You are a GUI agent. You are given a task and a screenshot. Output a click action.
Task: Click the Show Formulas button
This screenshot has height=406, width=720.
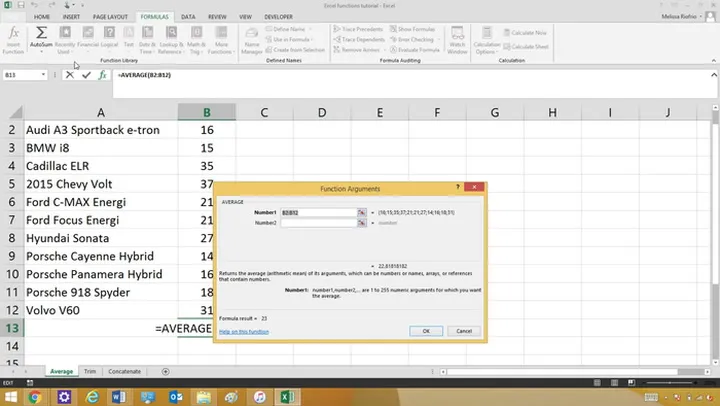pos(412,29)
